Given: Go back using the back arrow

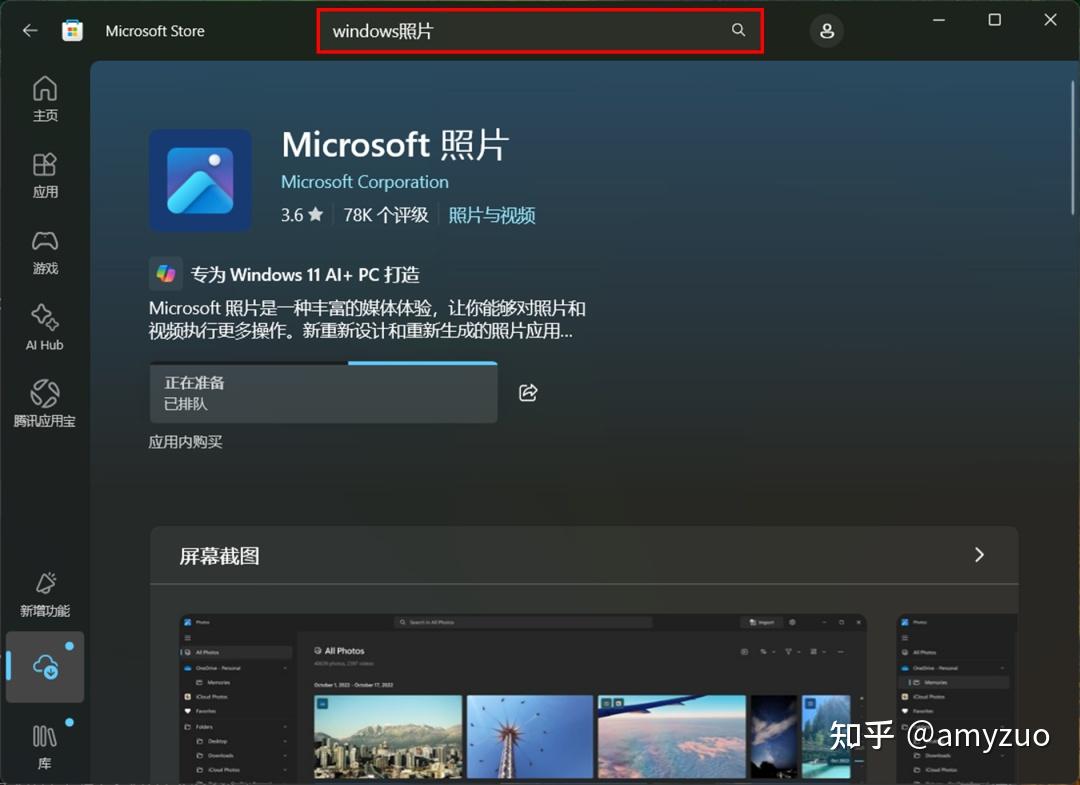Looking at the screenshot, I should [29, 30].
